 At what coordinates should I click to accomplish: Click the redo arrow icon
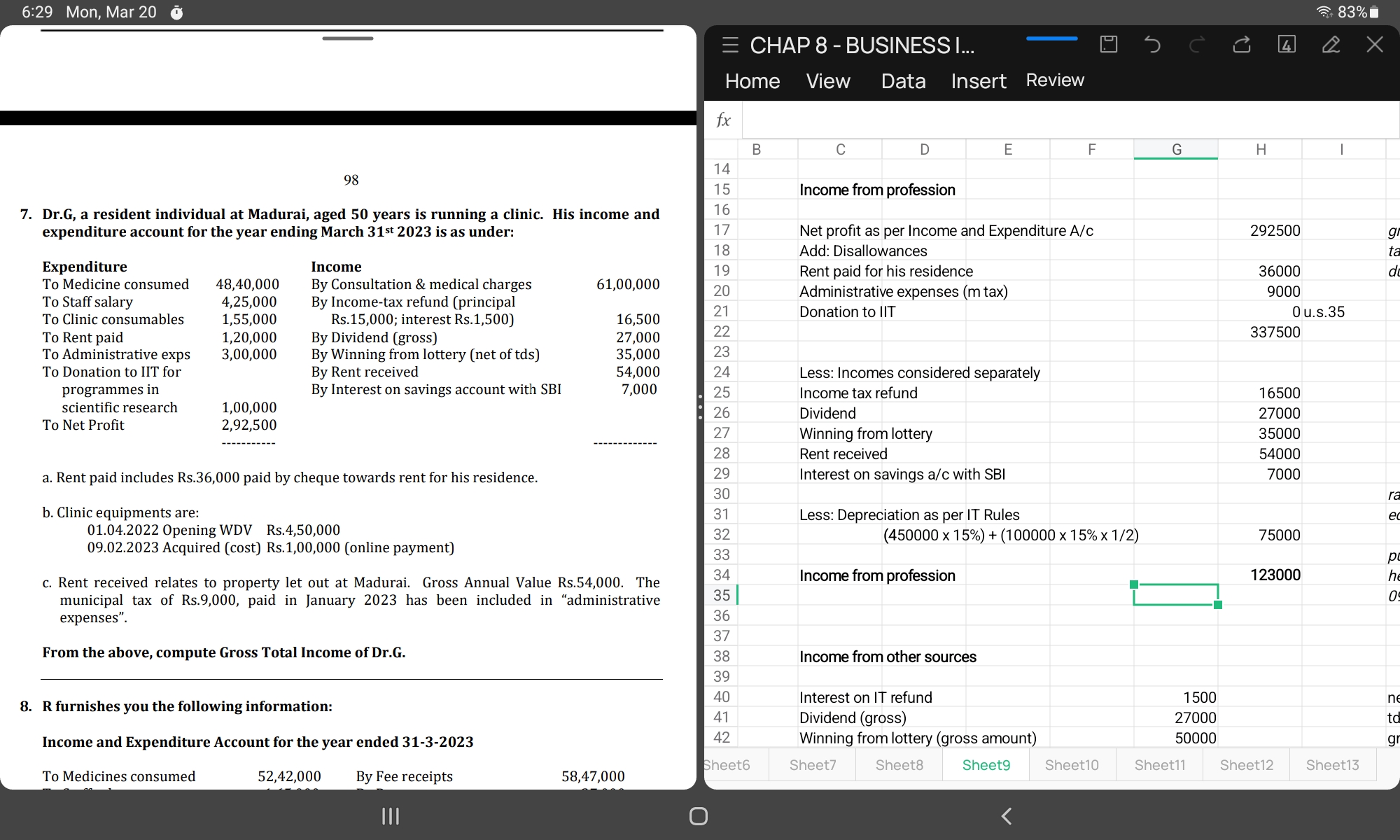pos(1197,45)
